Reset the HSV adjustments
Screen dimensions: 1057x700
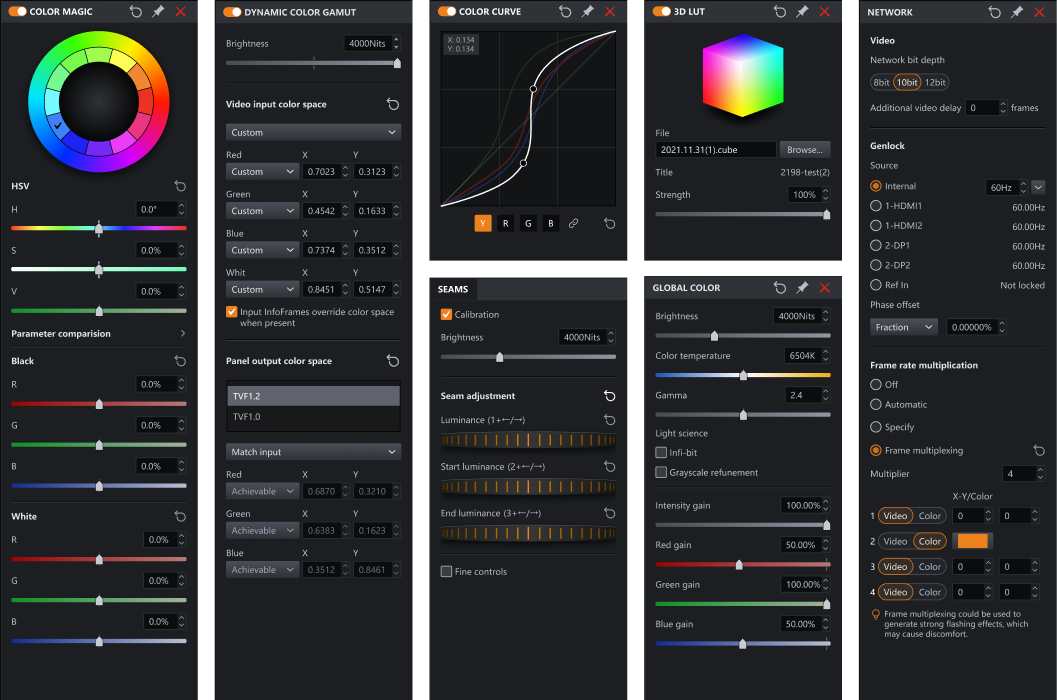point(180,186)
